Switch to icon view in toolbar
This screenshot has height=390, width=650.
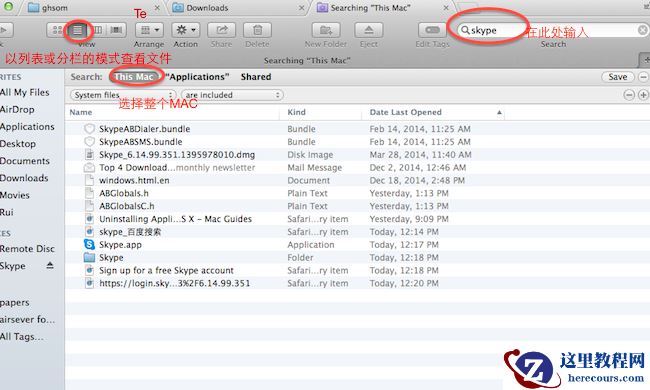point(57,30)
